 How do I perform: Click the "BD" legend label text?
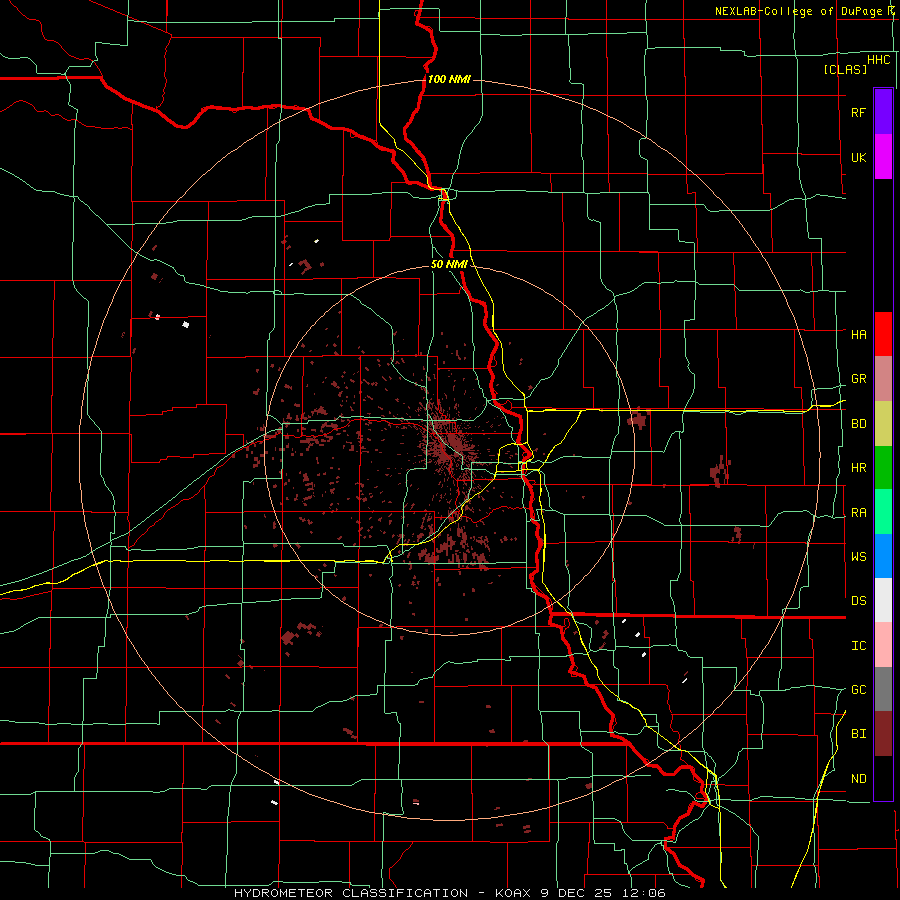point(858,424)
